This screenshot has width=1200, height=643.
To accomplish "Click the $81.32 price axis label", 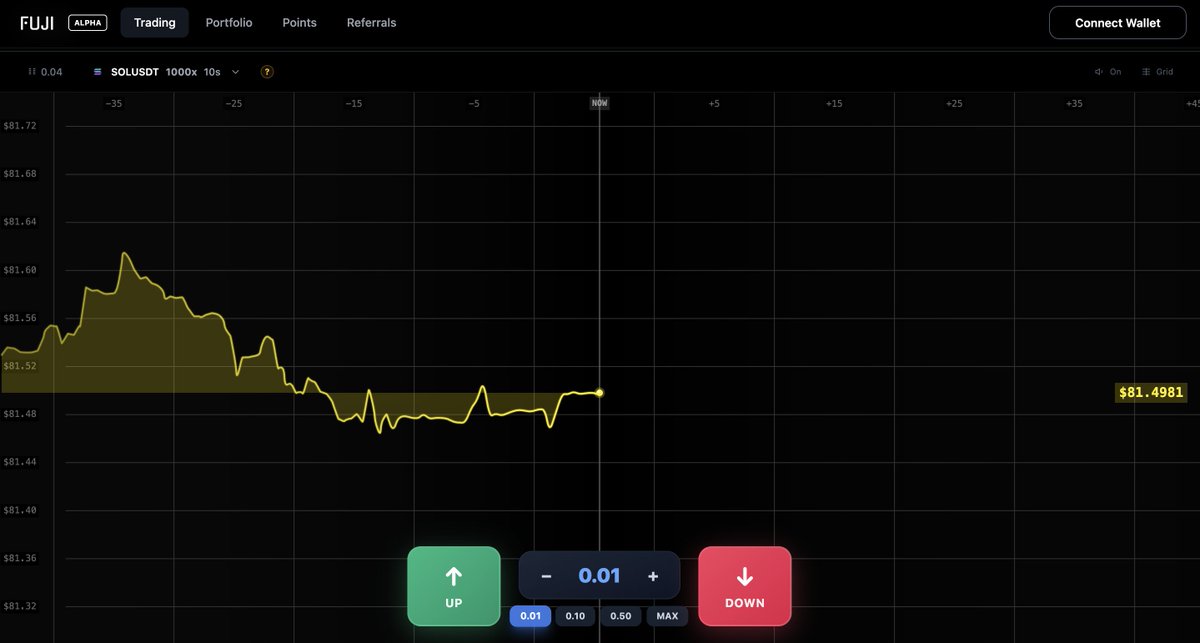I will (x=20, y=606).
